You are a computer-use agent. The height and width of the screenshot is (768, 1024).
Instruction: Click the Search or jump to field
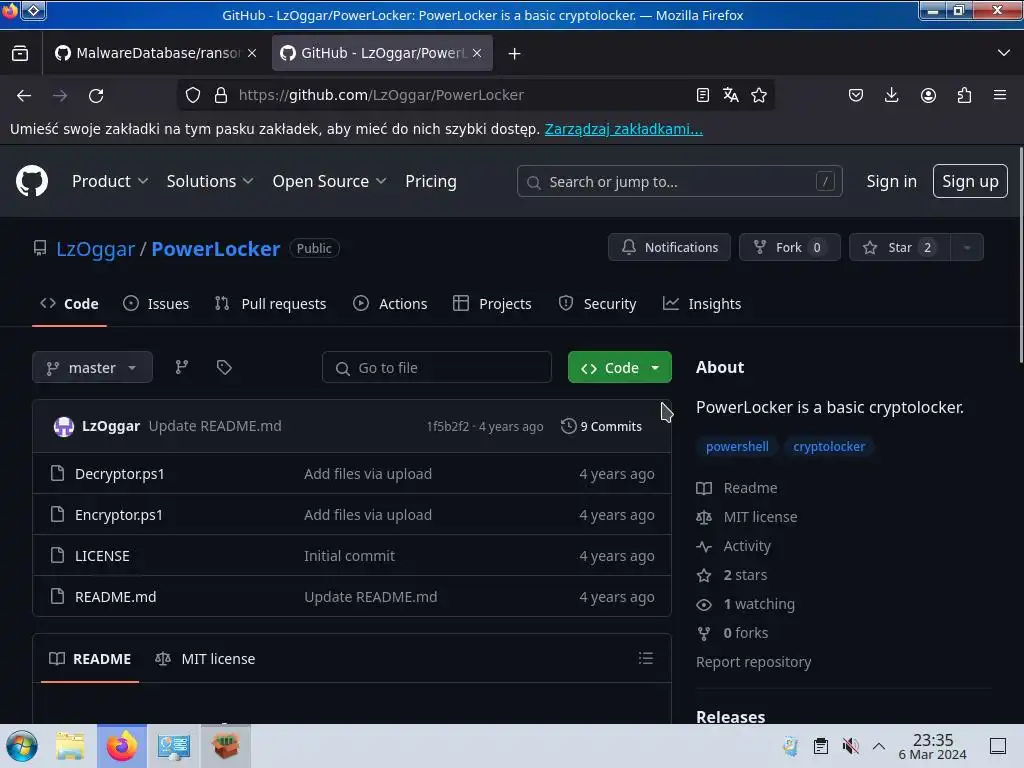tap(679, 181)
